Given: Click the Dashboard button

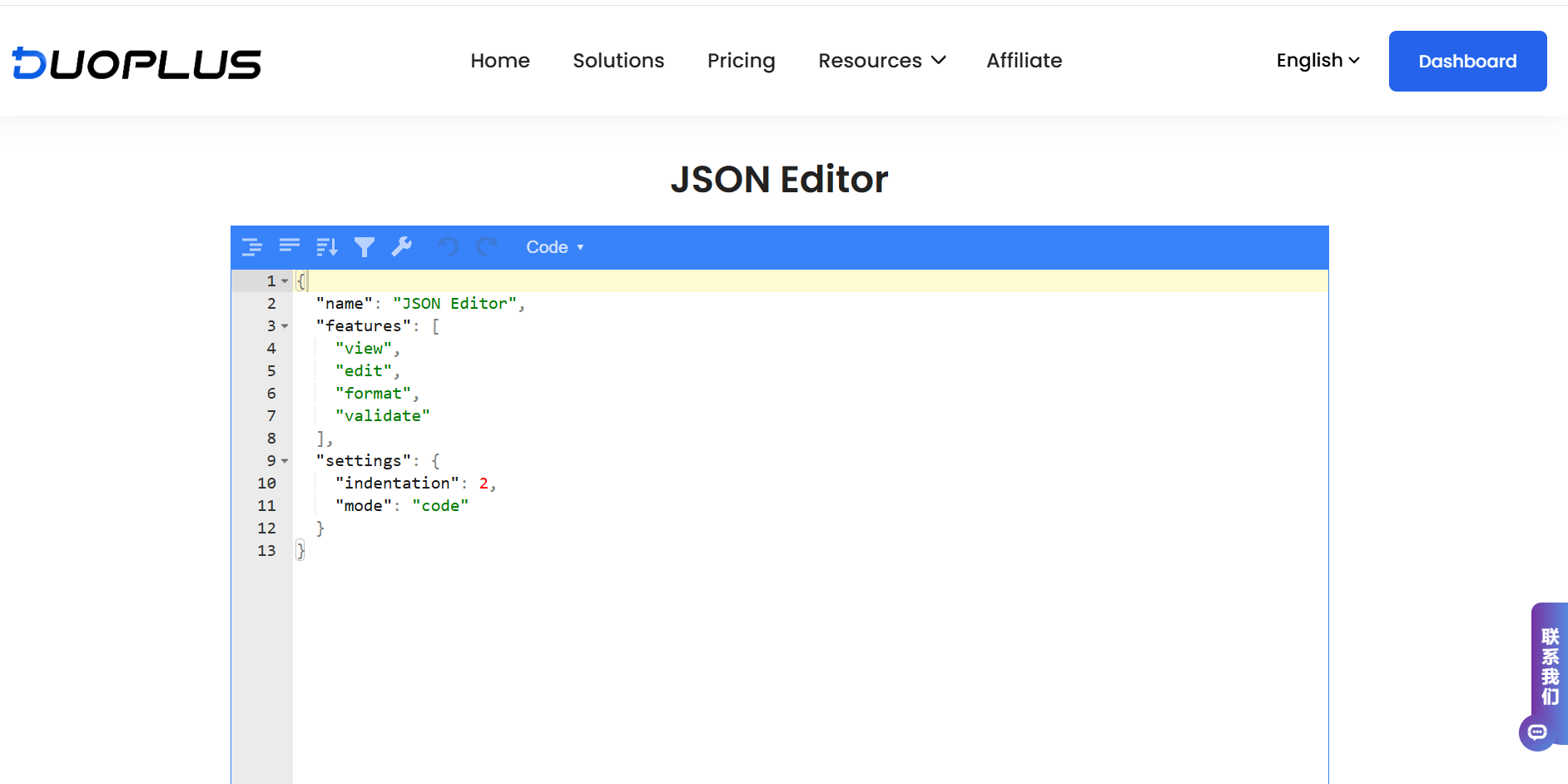Looking at the screenshot, I should click(1467, 61).
